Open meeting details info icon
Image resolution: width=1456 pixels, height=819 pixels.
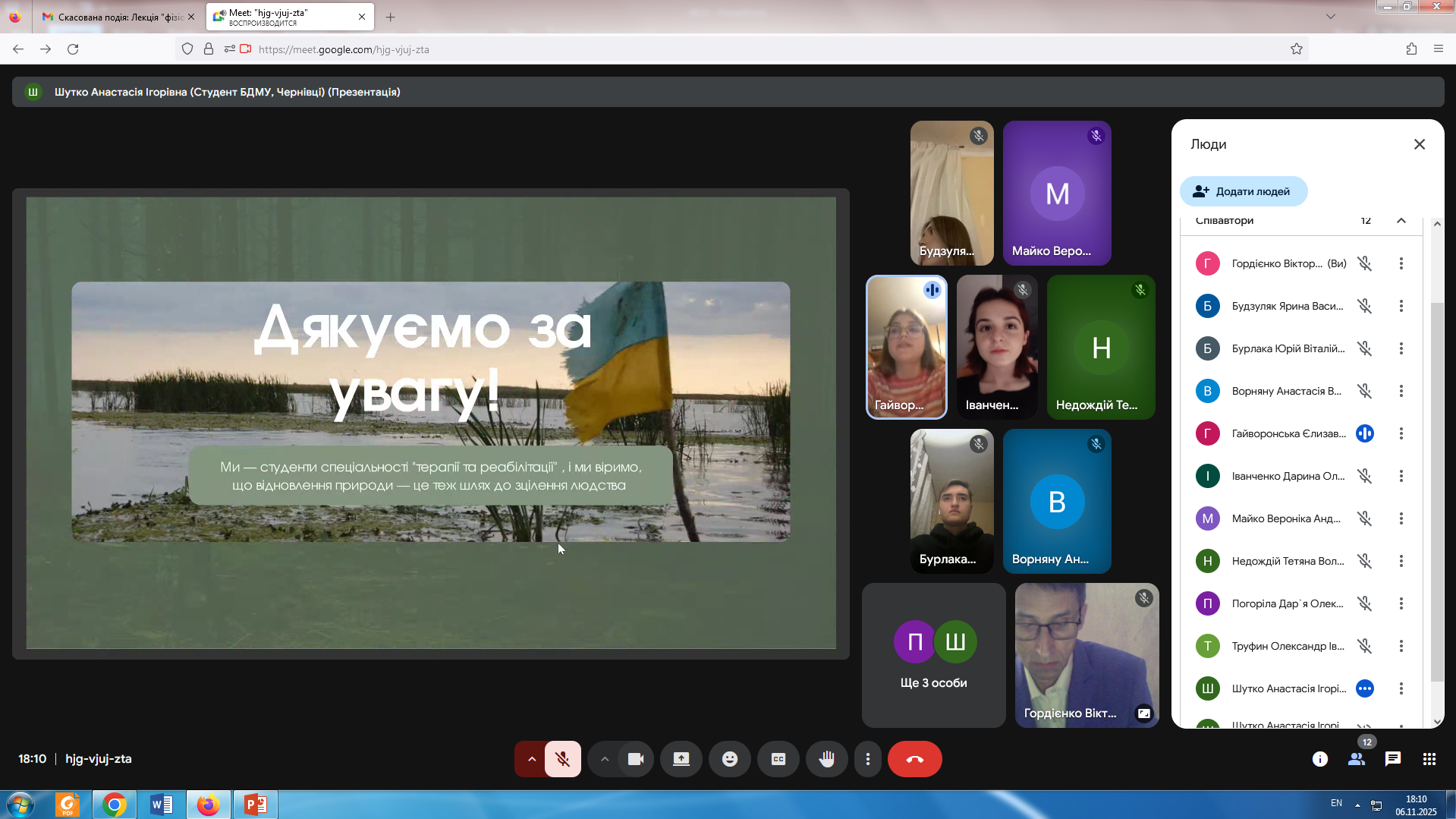pos(1319,759)
